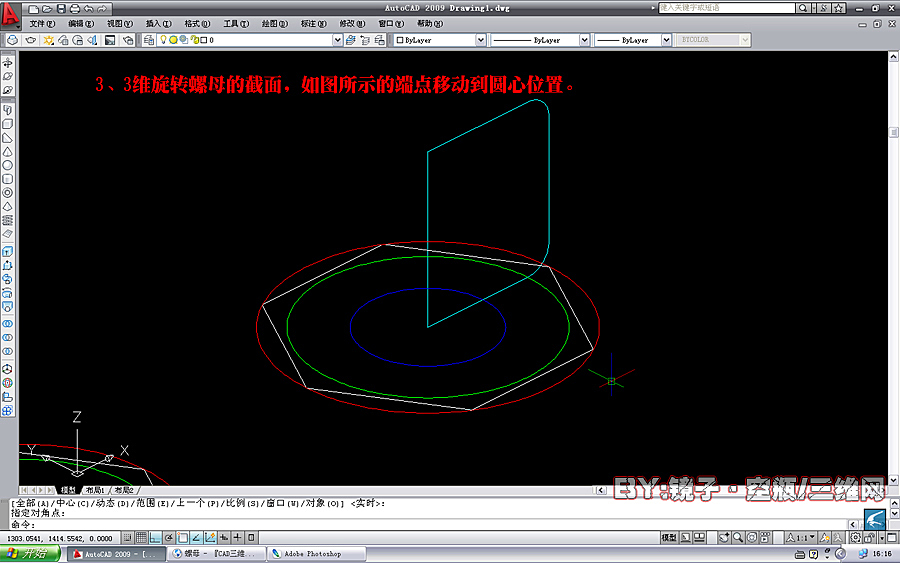Select the Helix tool
This screenshot has height=563, width=900.
(x=7, y=220)
